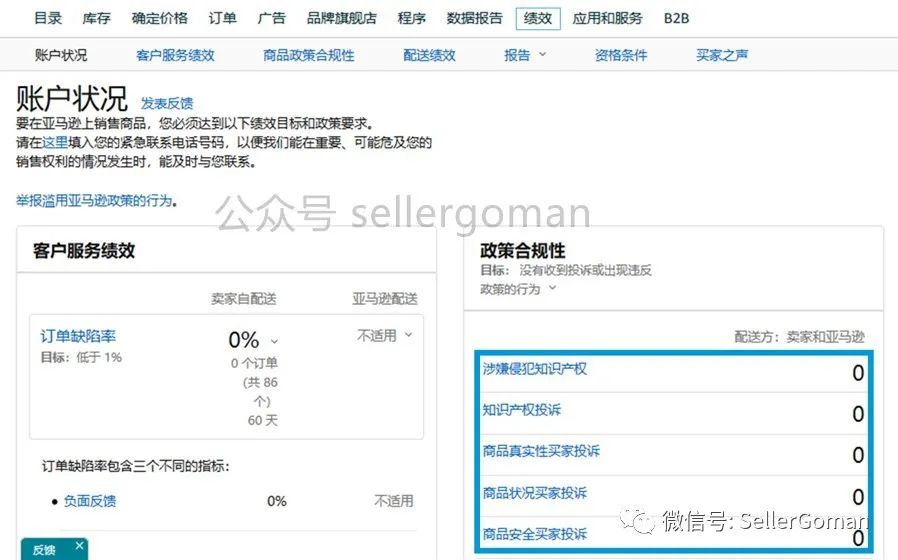Expand the 政策的行为 target description chevron

(x=553, y=289)
